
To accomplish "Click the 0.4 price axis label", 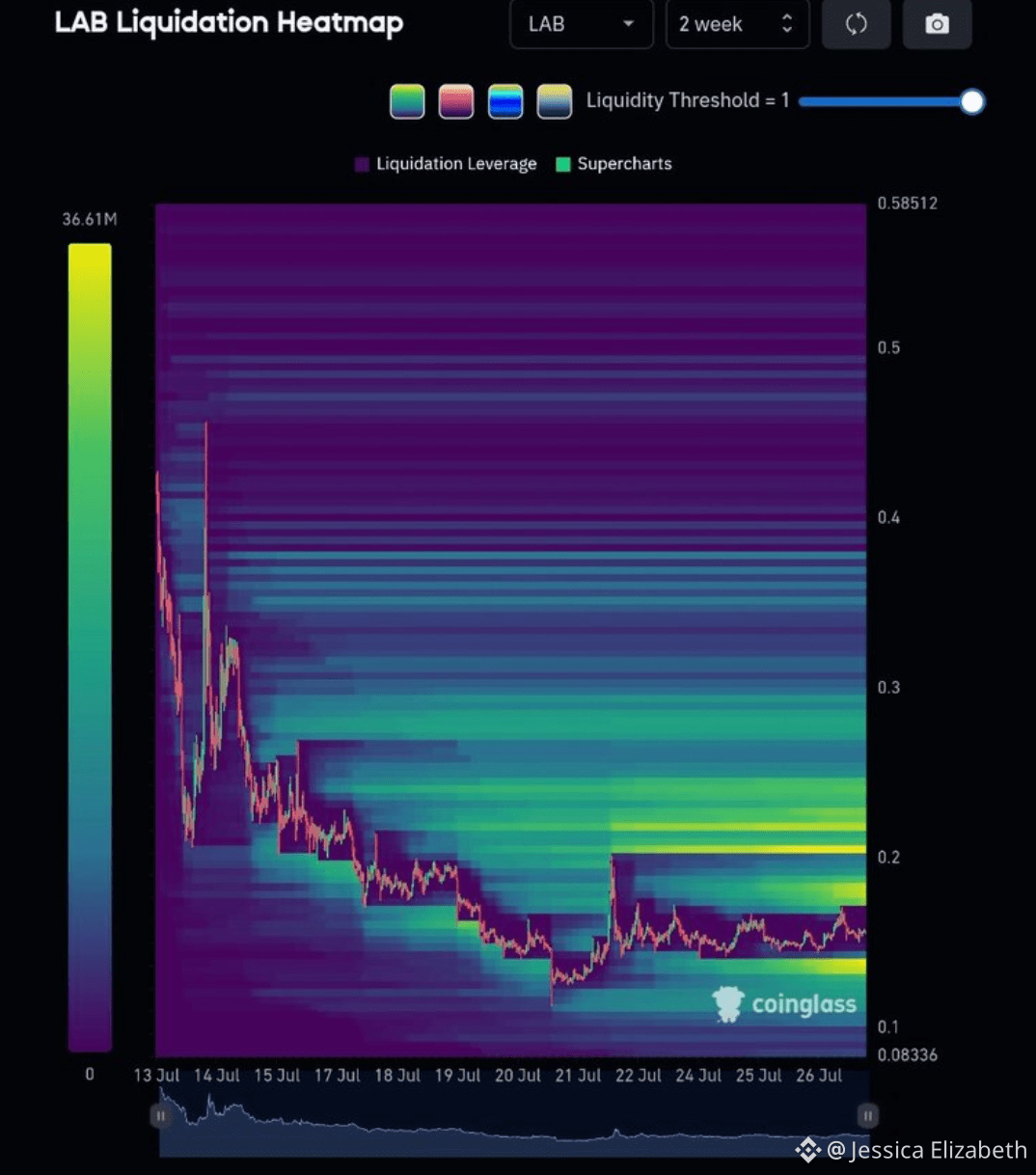I will coord(888,517).
